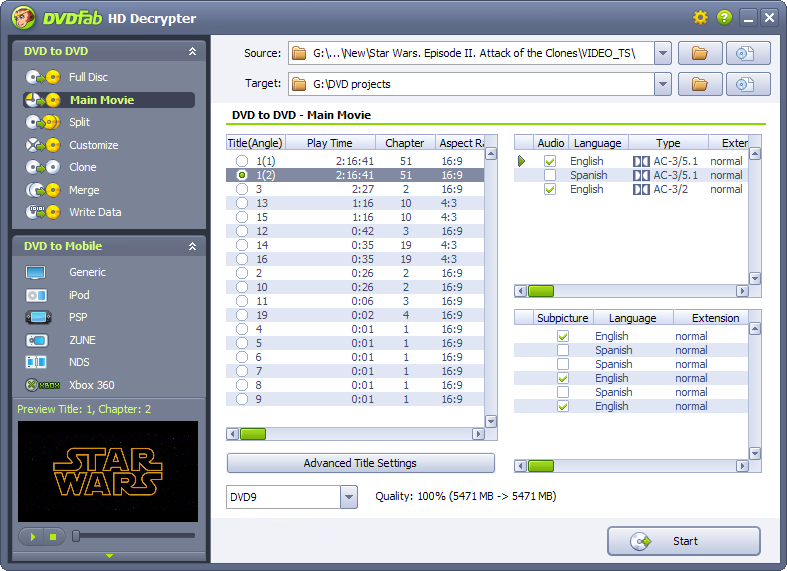Click title list horizontal scrollbar thumb
The height and width of the screenshot is (571, 787).
[253, 434]
